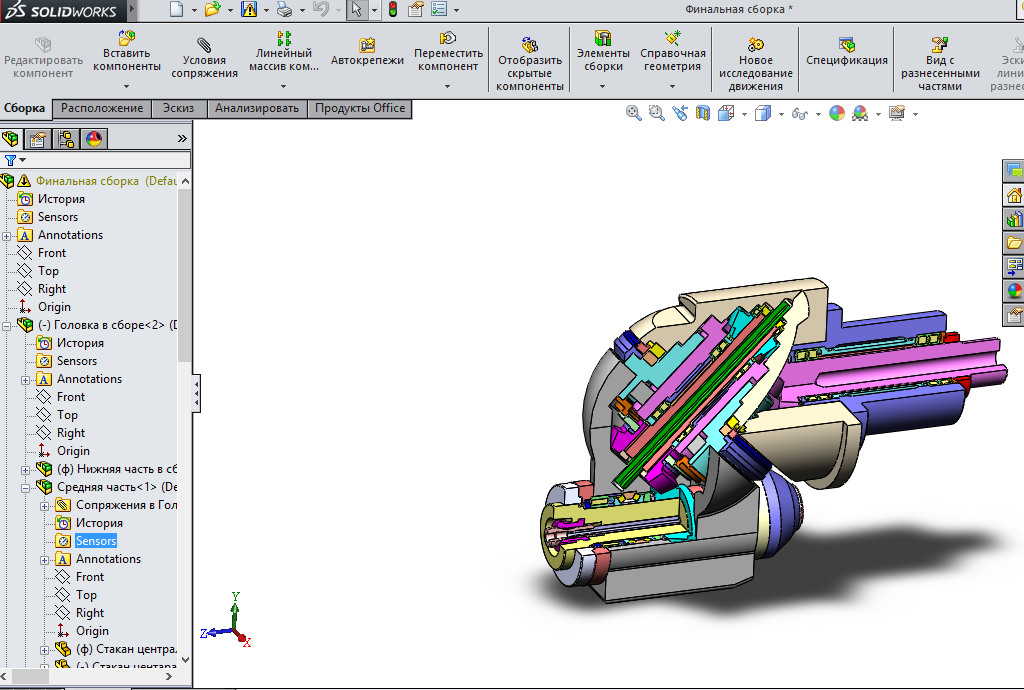Open dropdown arrow under Переместить компонент
Screen dimensions: 1024x690
tap(447, 86)
